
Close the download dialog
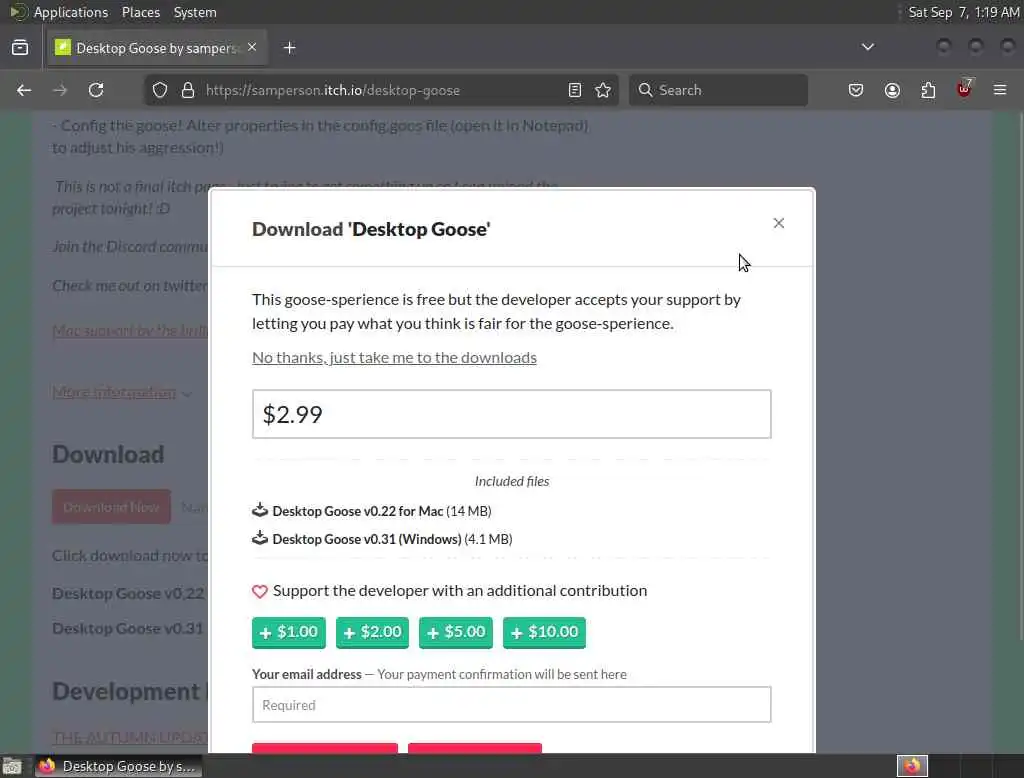[778, 223]
